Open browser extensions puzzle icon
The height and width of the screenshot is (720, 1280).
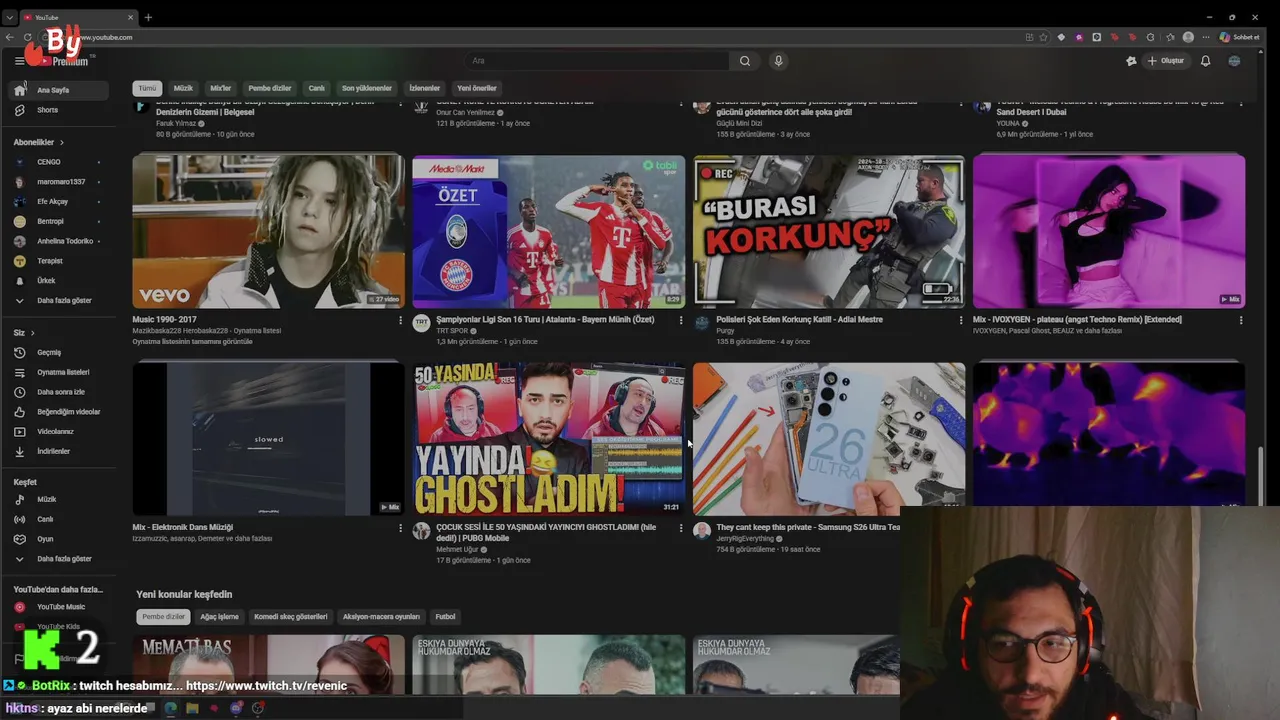1150,37
